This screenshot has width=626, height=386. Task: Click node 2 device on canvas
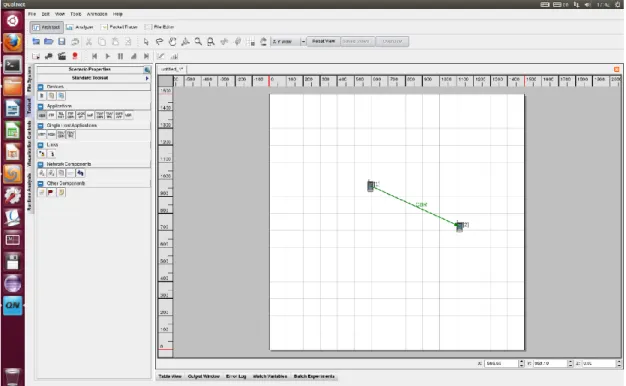tap(460, 227)
